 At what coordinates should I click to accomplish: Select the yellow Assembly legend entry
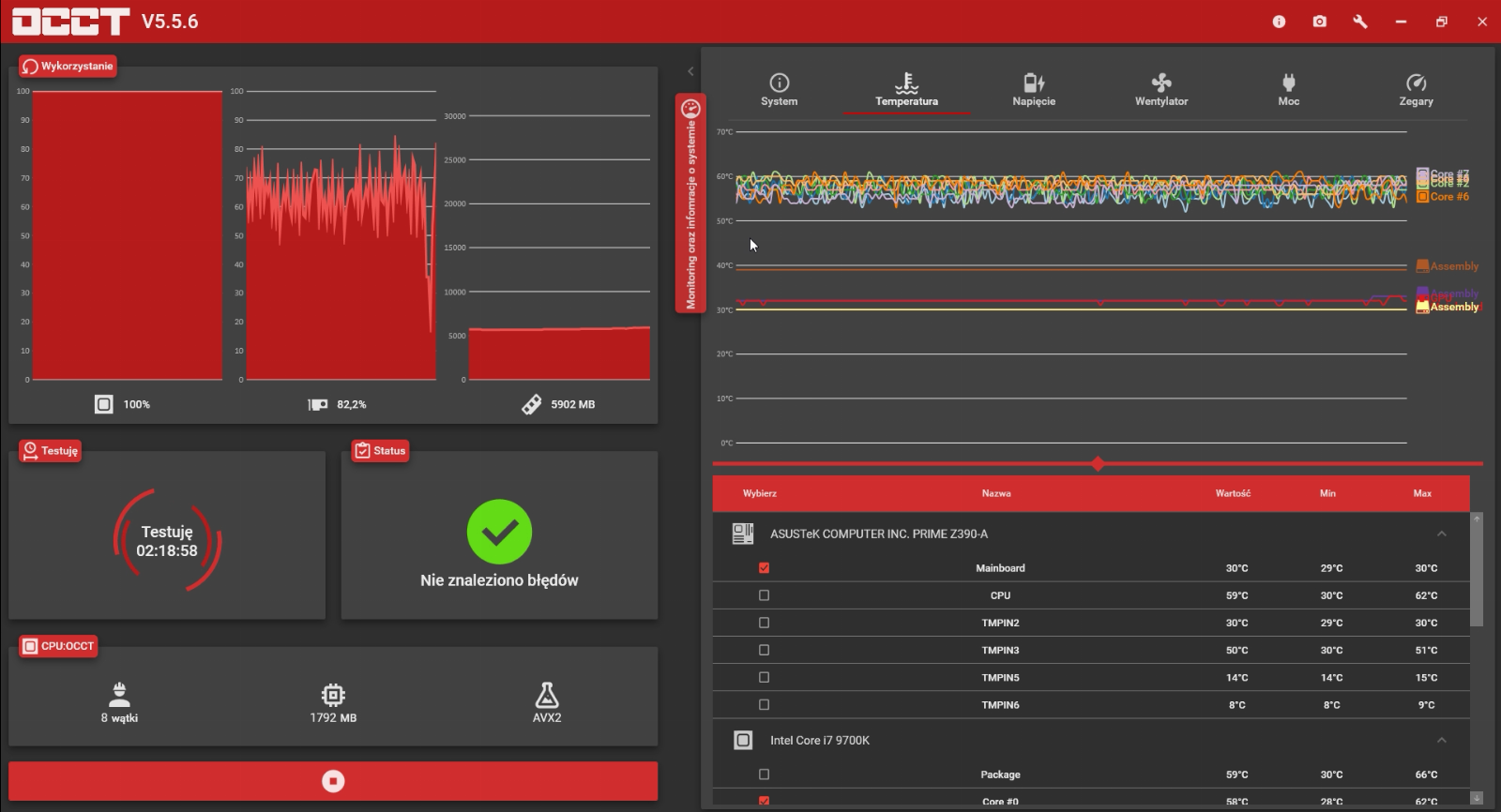1448,307
